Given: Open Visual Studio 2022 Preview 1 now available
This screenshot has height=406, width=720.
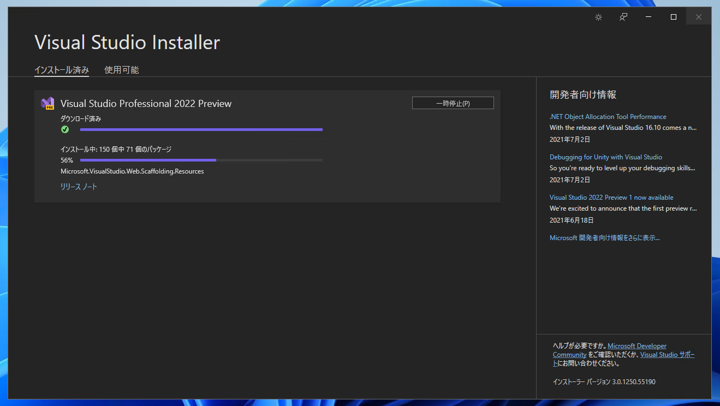Looking at the screenshot, I should click(x=611, y=197).
